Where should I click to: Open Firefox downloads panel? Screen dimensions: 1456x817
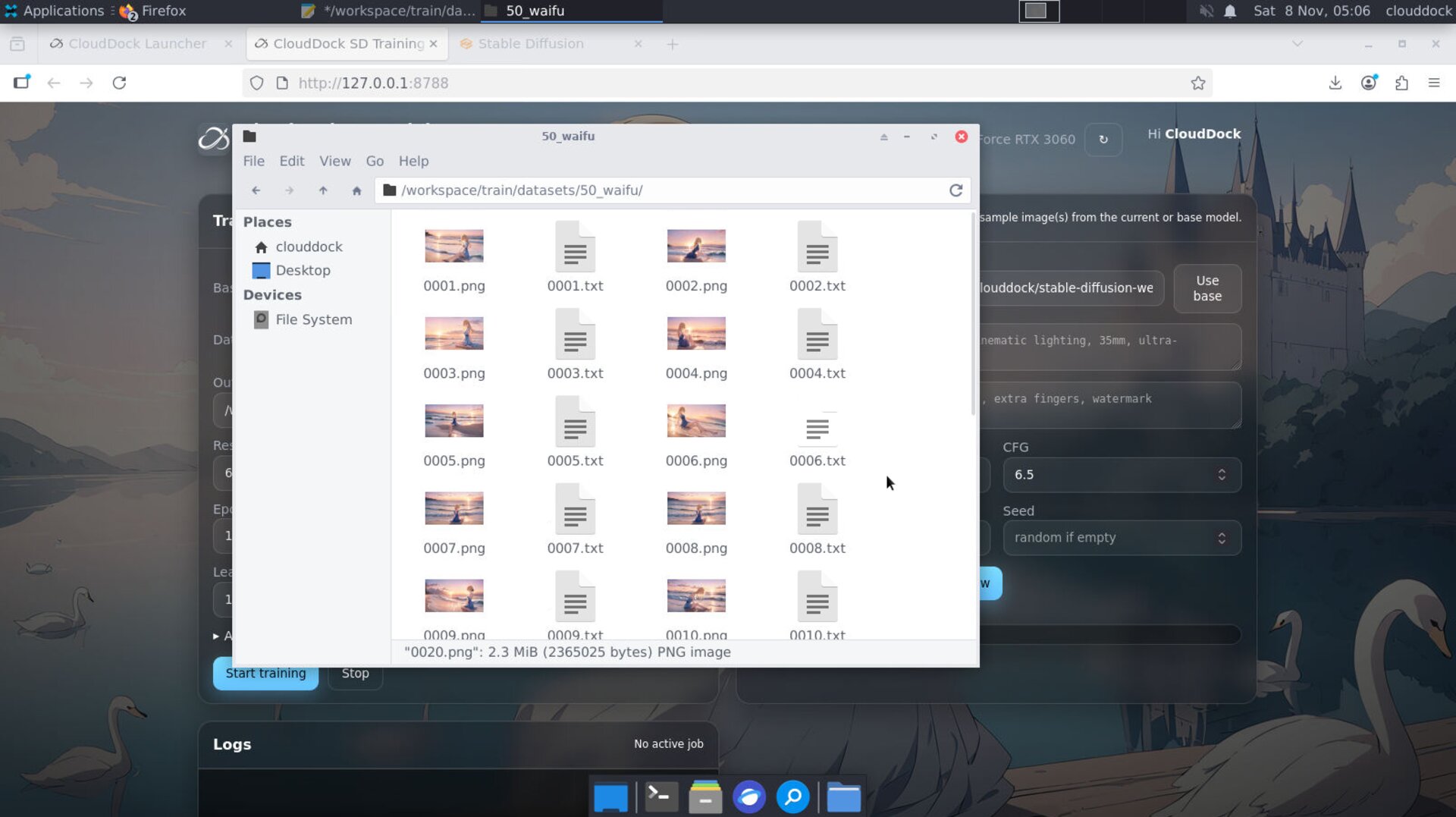1335,83
